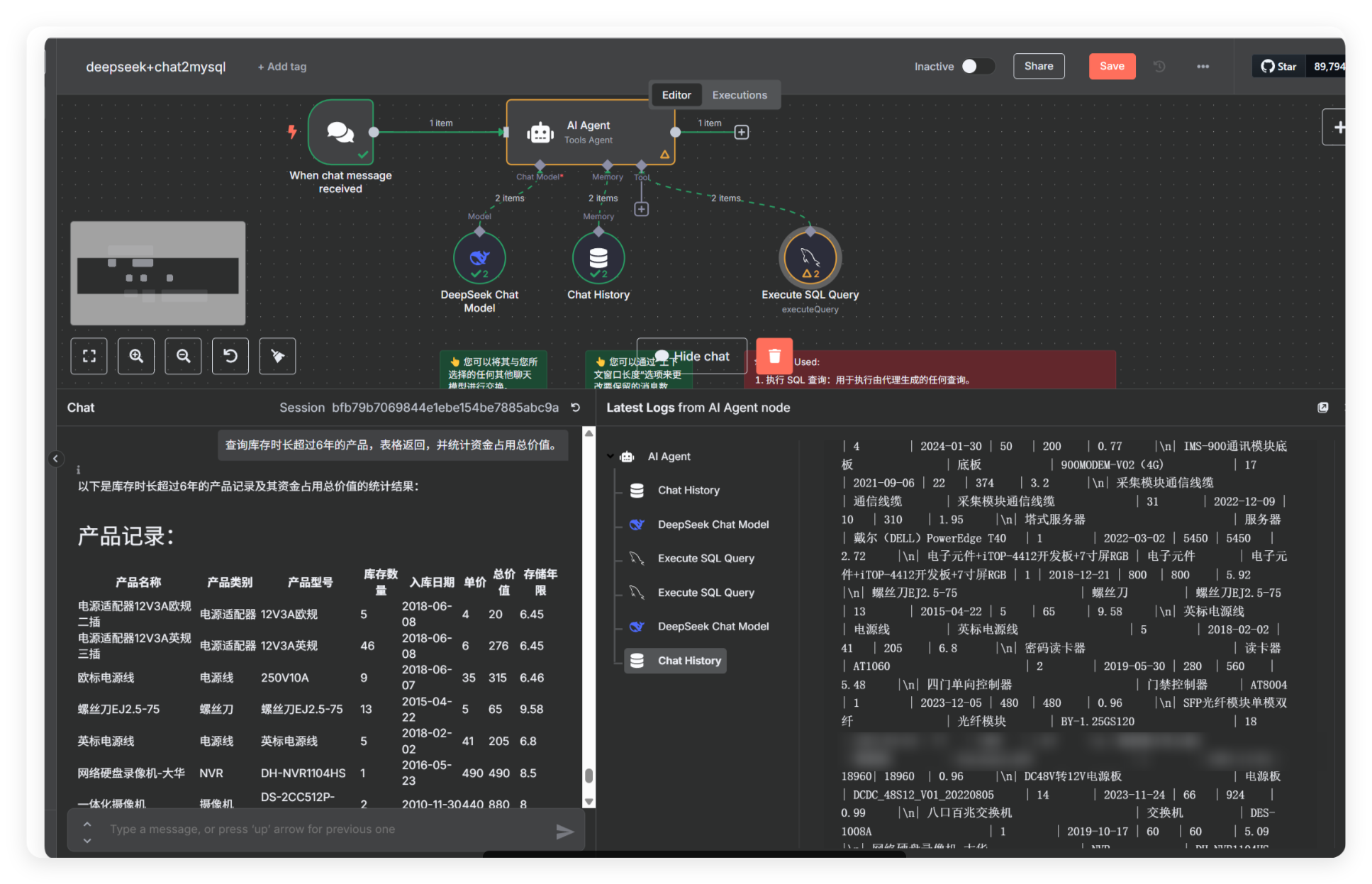Image resolution: width=1372 pixels, height=884 pixels.
Task: Open the three-dot workflow options menu
Action: pos(1203,66)
